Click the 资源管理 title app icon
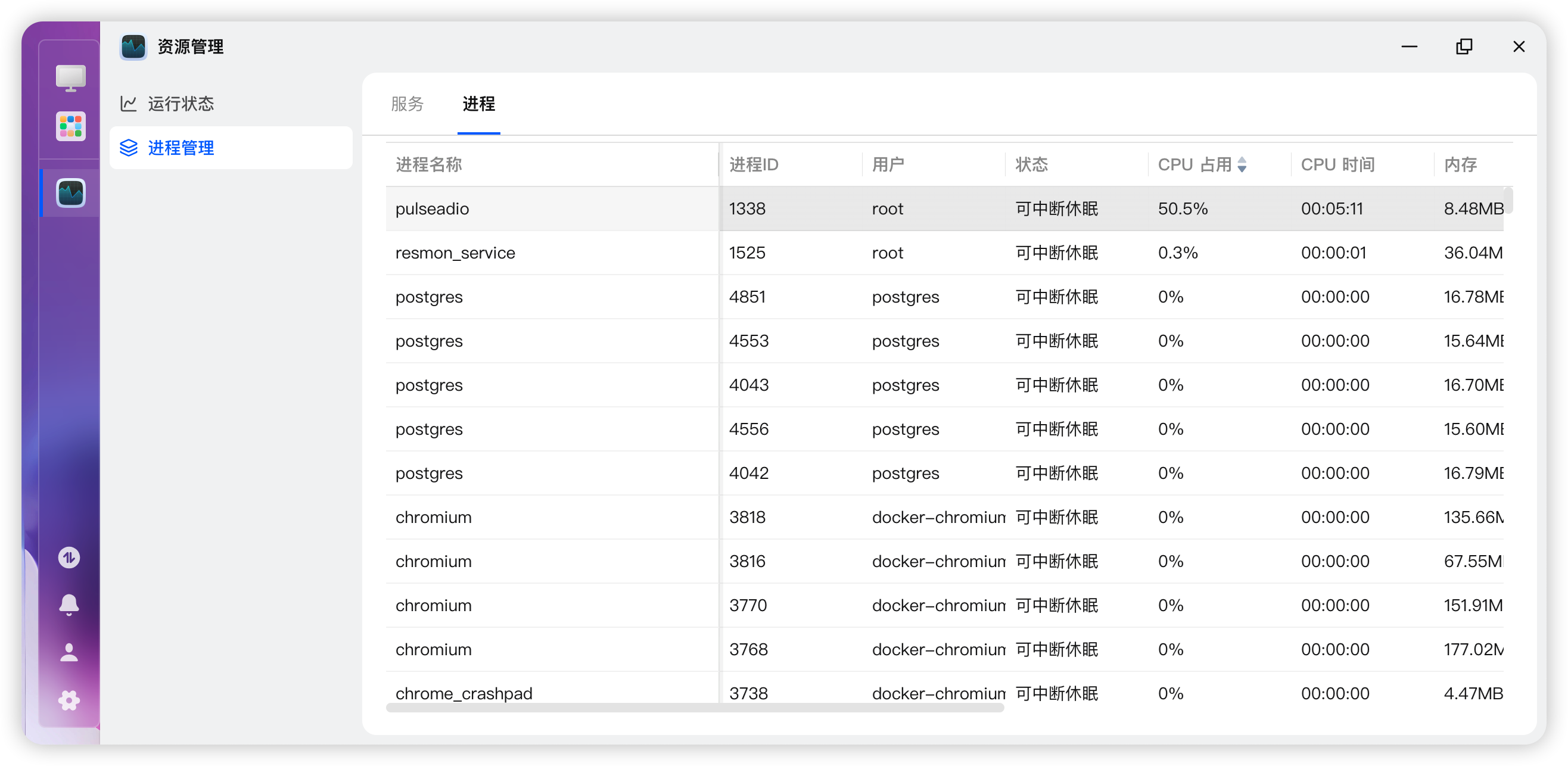1568x766 pixels. (133, 47)
